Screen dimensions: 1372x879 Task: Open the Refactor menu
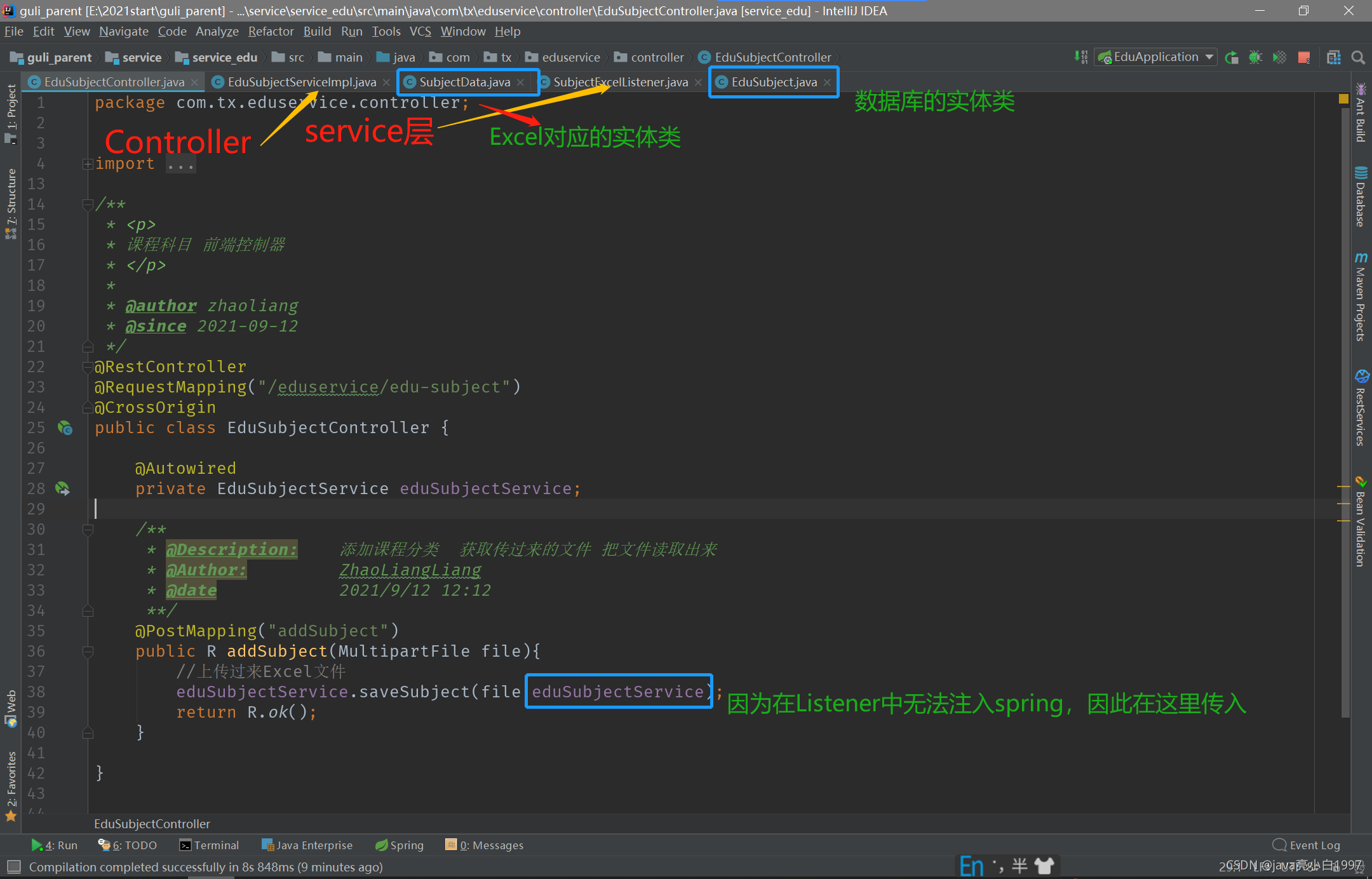271,31
